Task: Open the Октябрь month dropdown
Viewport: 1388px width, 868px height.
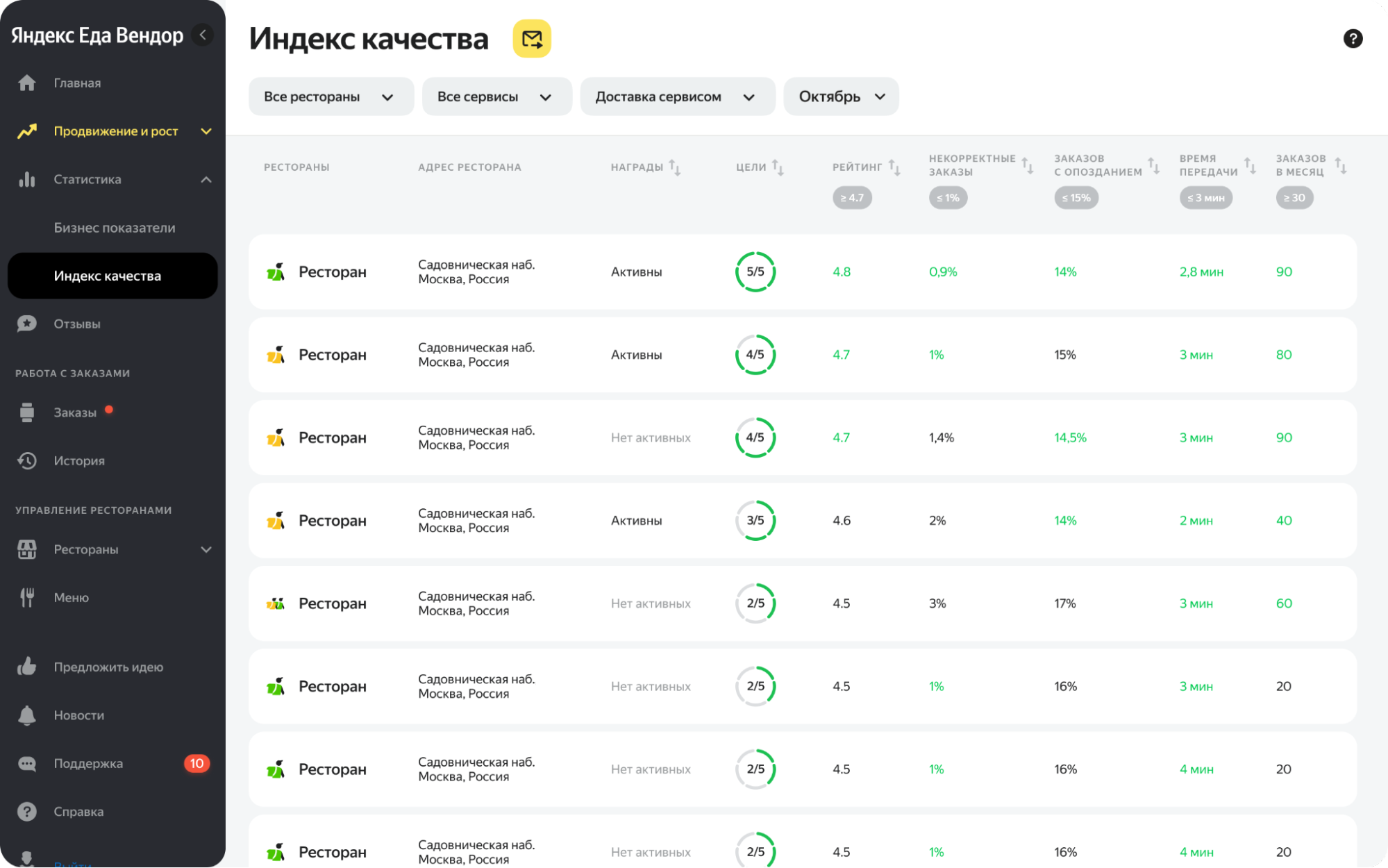Action: point(841,97)
